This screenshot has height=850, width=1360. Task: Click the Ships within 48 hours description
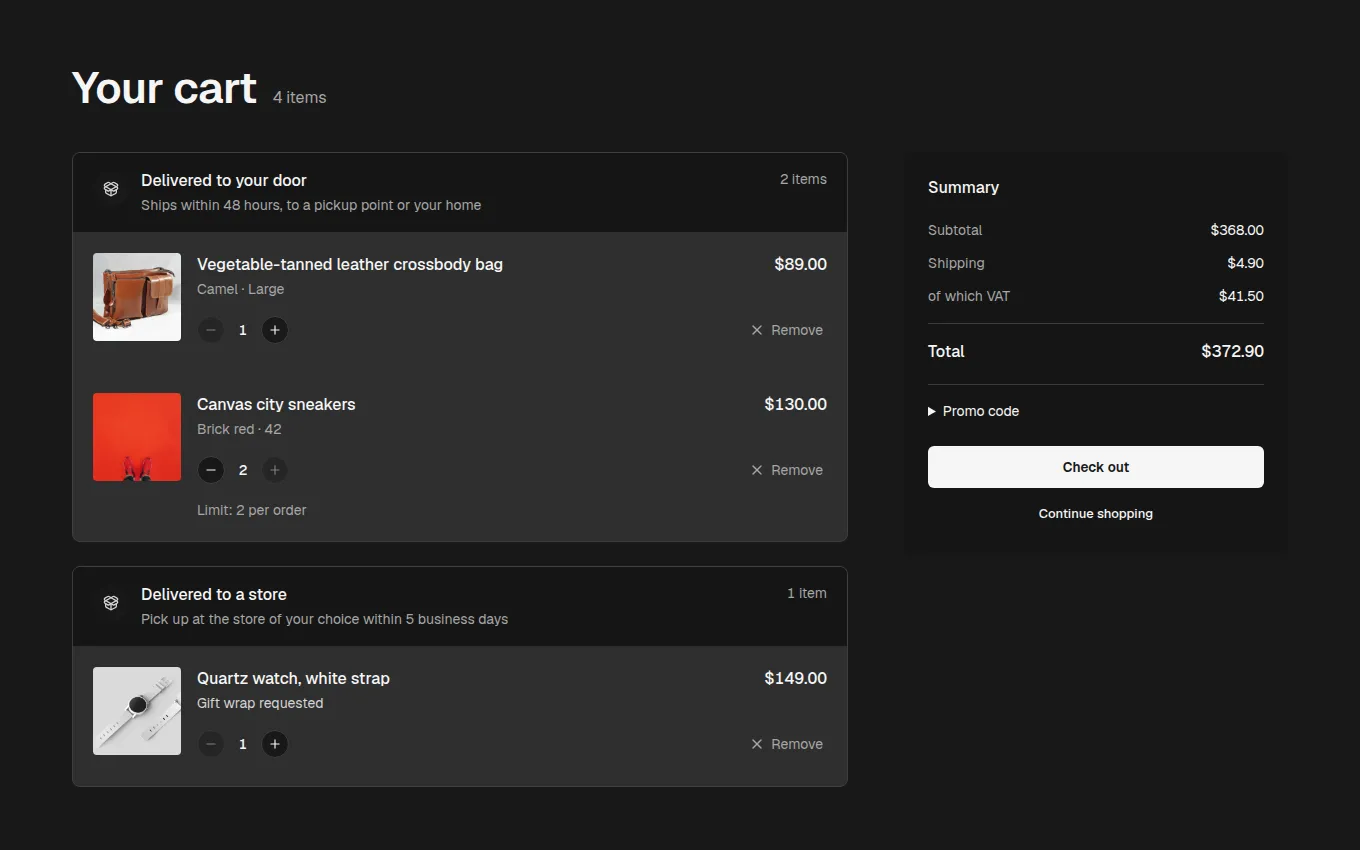tap(311, 205)
